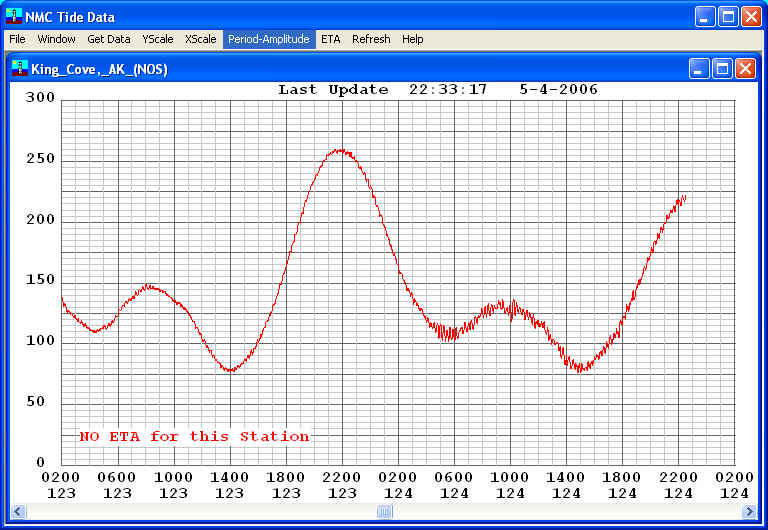Open the Help menu
This screenshot has width=768, height=530.
[412, 39]
